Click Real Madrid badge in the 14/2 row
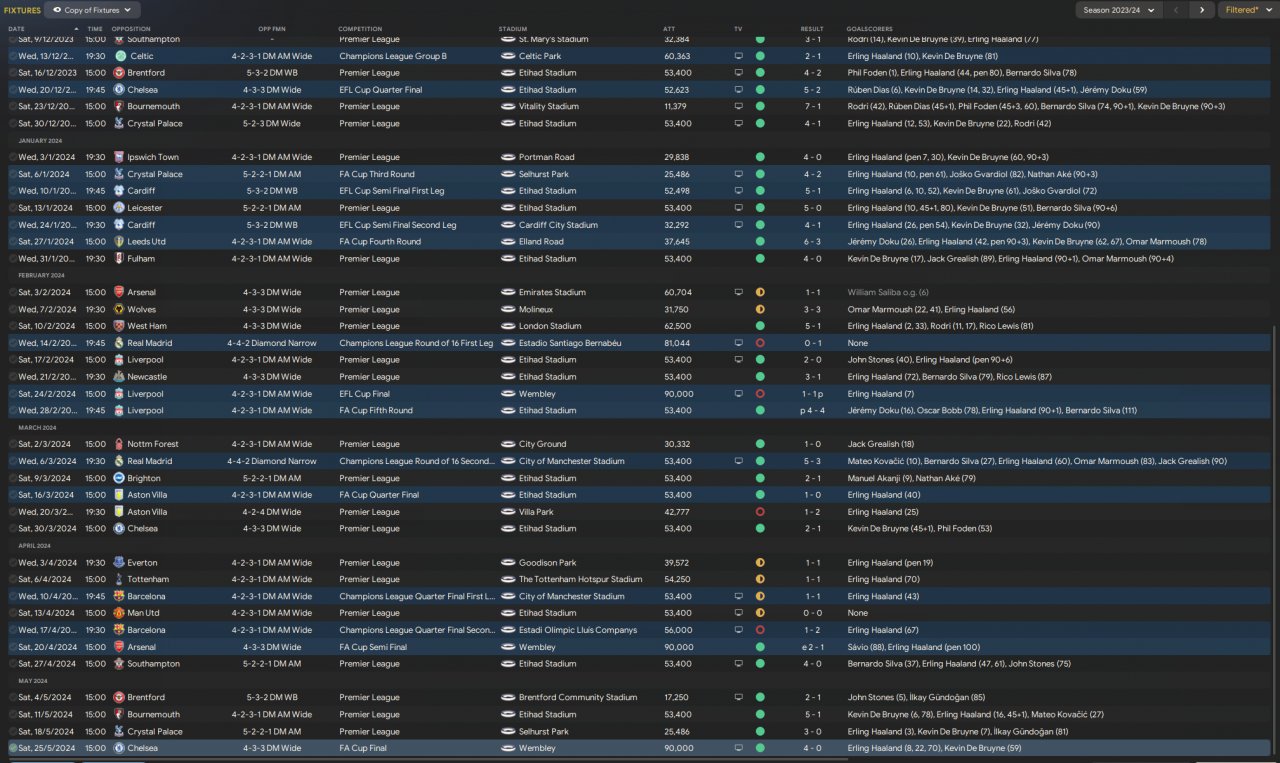This screenshot has width=1280, height=763. 120,343
